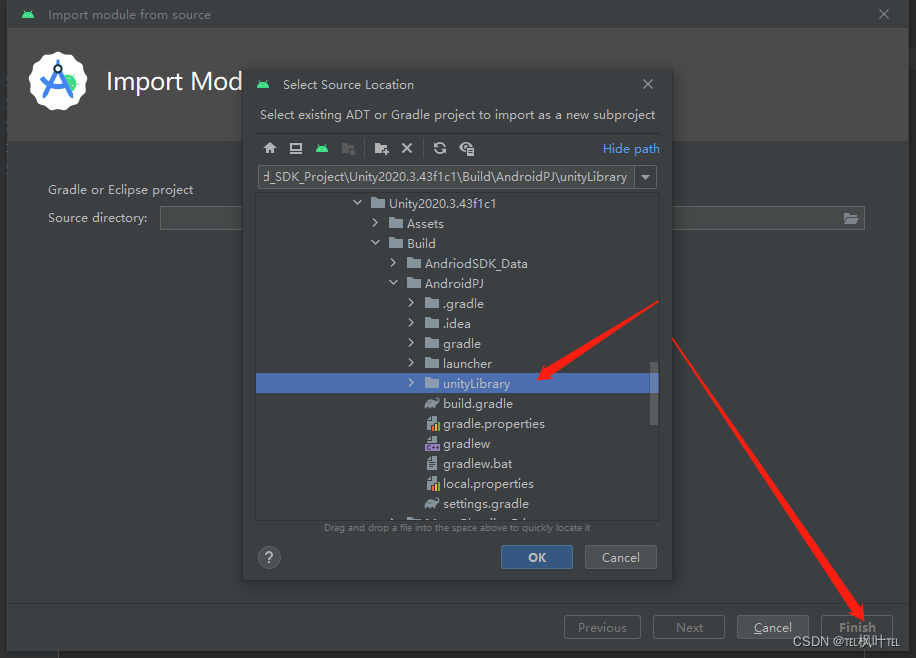Viewport: 916px width, 658px height.
Task: Click the Finish button in import wizard
Action: [857, 628]
